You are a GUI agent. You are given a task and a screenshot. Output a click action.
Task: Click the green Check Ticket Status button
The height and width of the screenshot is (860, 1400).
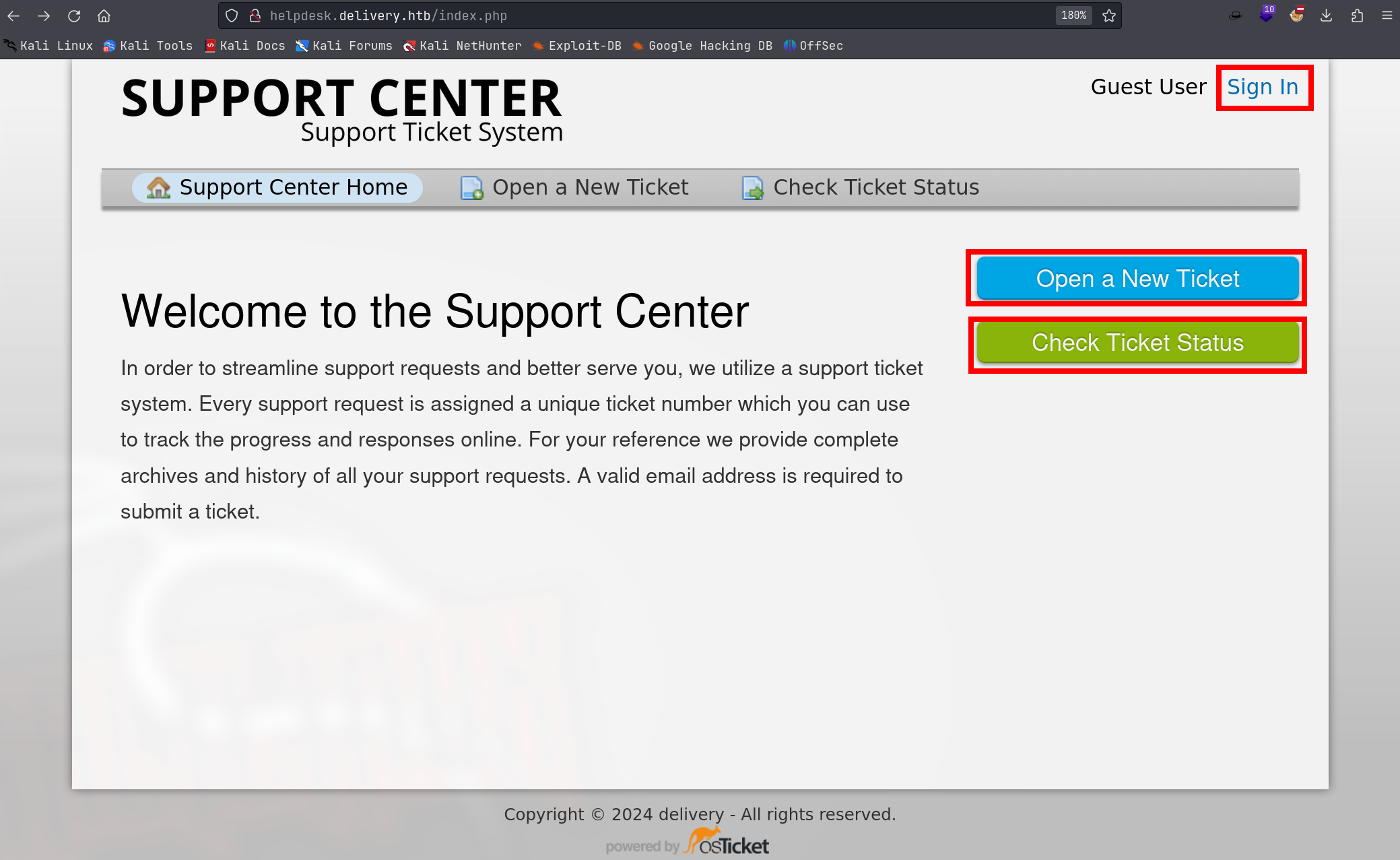1137,343
